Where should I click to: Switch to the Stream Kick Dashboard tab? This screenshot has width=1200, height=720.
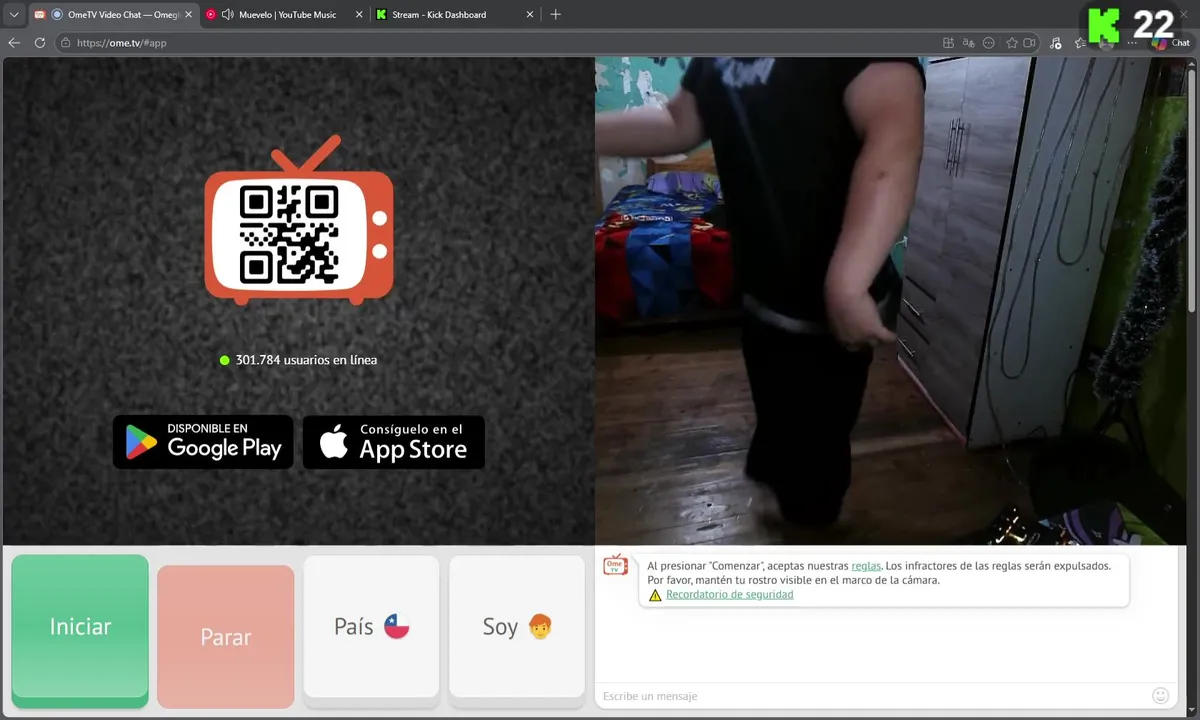[455, 15]
